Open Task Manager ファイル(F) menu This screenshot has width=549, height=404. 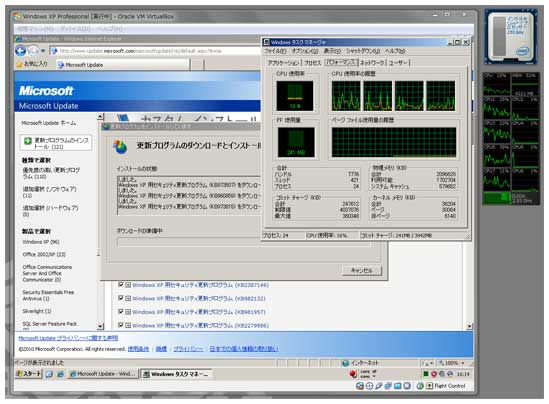(275, 51)
